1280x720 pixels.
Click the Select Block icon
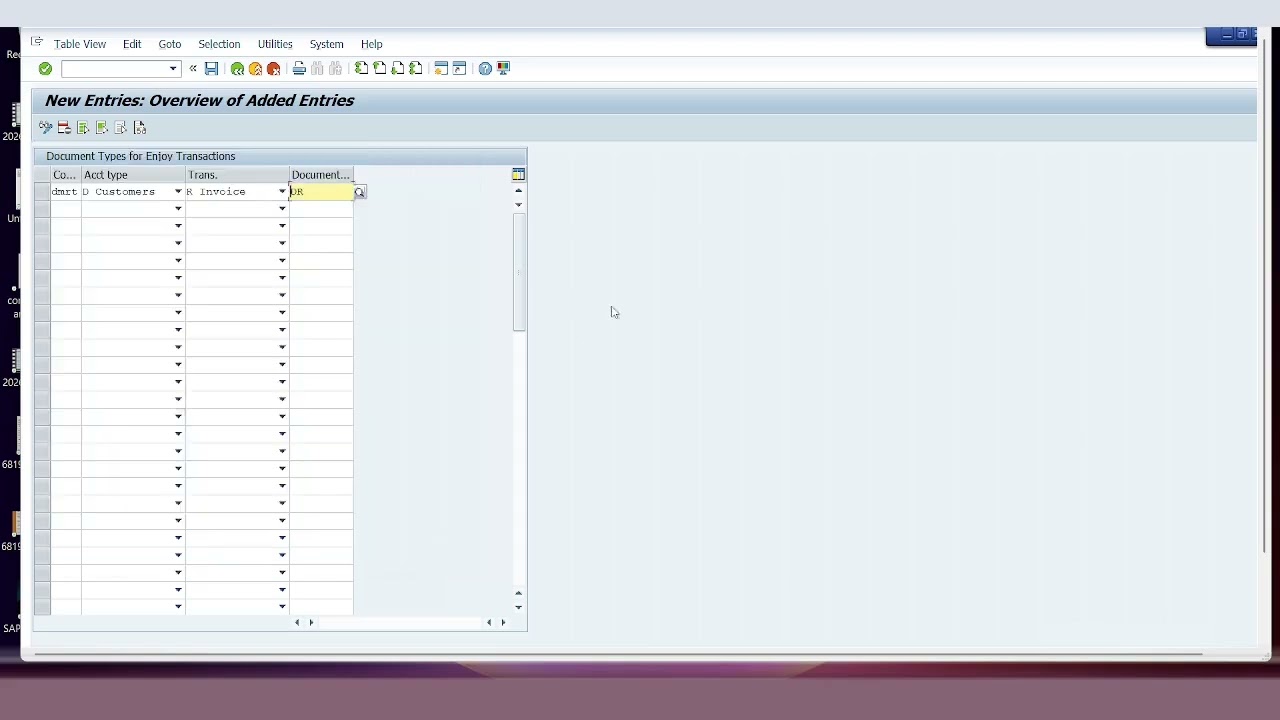(x=102, y=128)
